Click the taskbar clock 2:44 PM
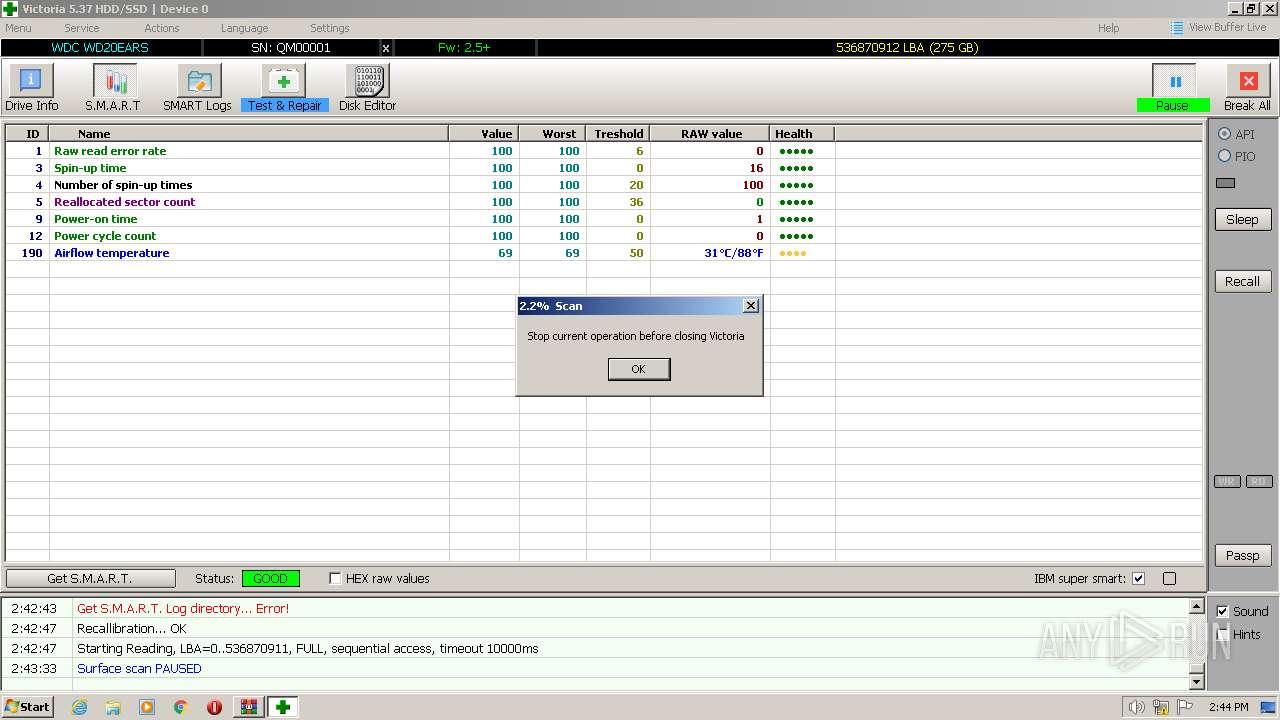Image resolution: width=1280 pixels, height=720 pixels. click(x=1228, y=707)
